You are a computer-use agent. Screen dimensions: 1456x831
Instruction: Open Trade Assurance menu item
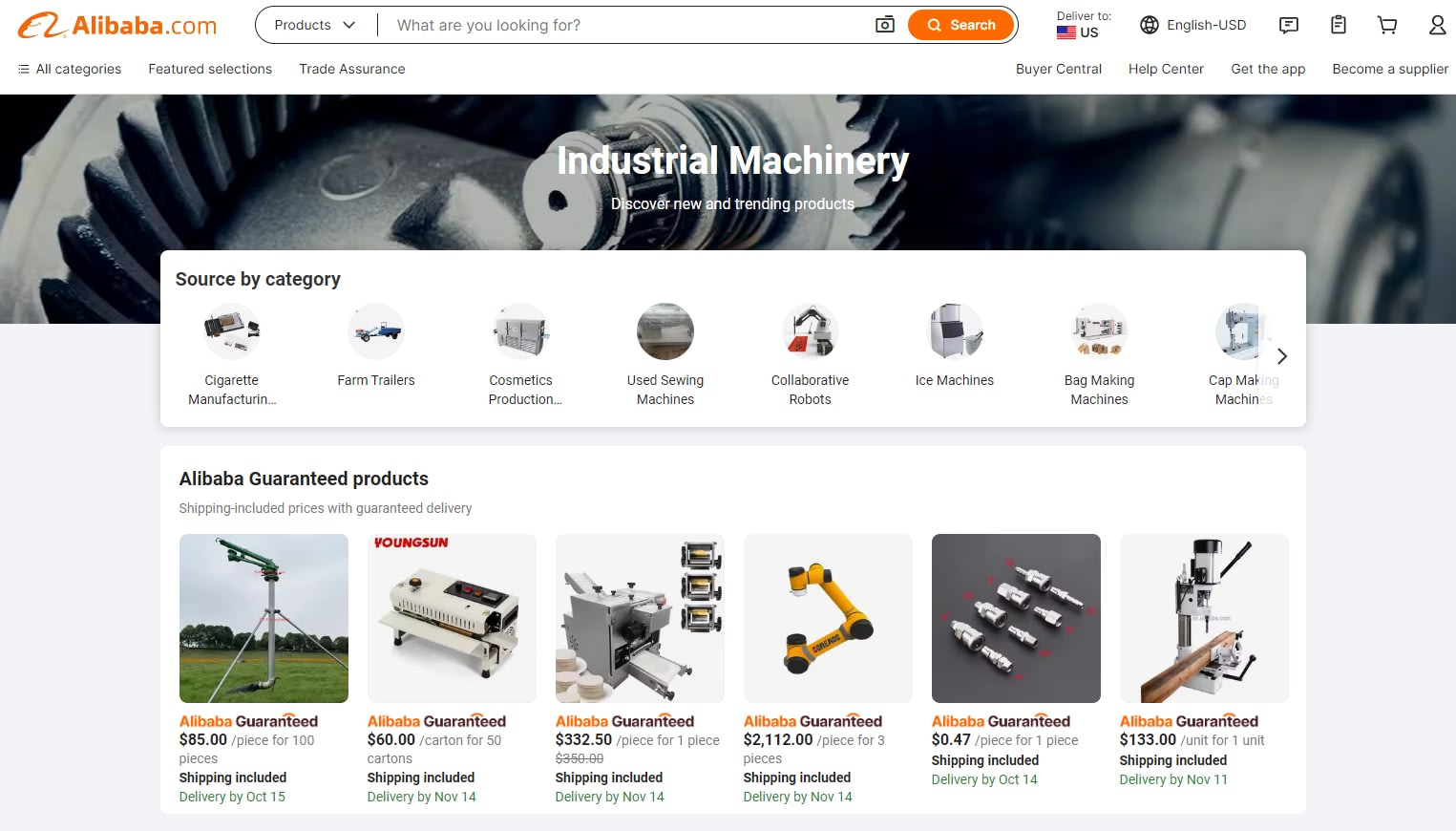(x=352, y=69)
